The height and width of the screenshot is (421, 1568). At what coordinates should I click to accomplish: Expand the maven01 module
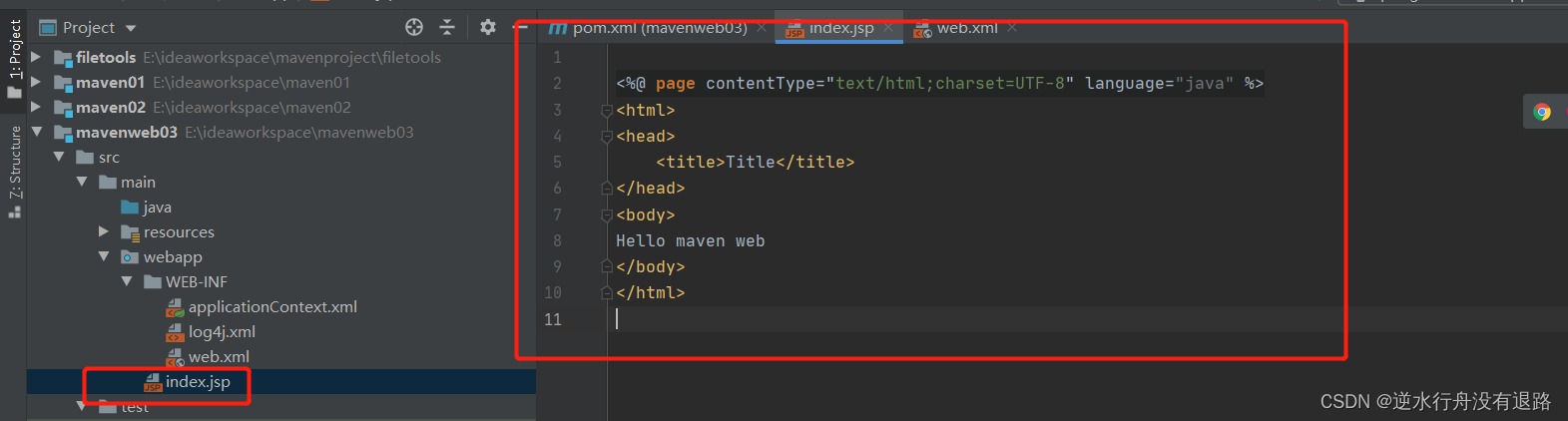37,82
